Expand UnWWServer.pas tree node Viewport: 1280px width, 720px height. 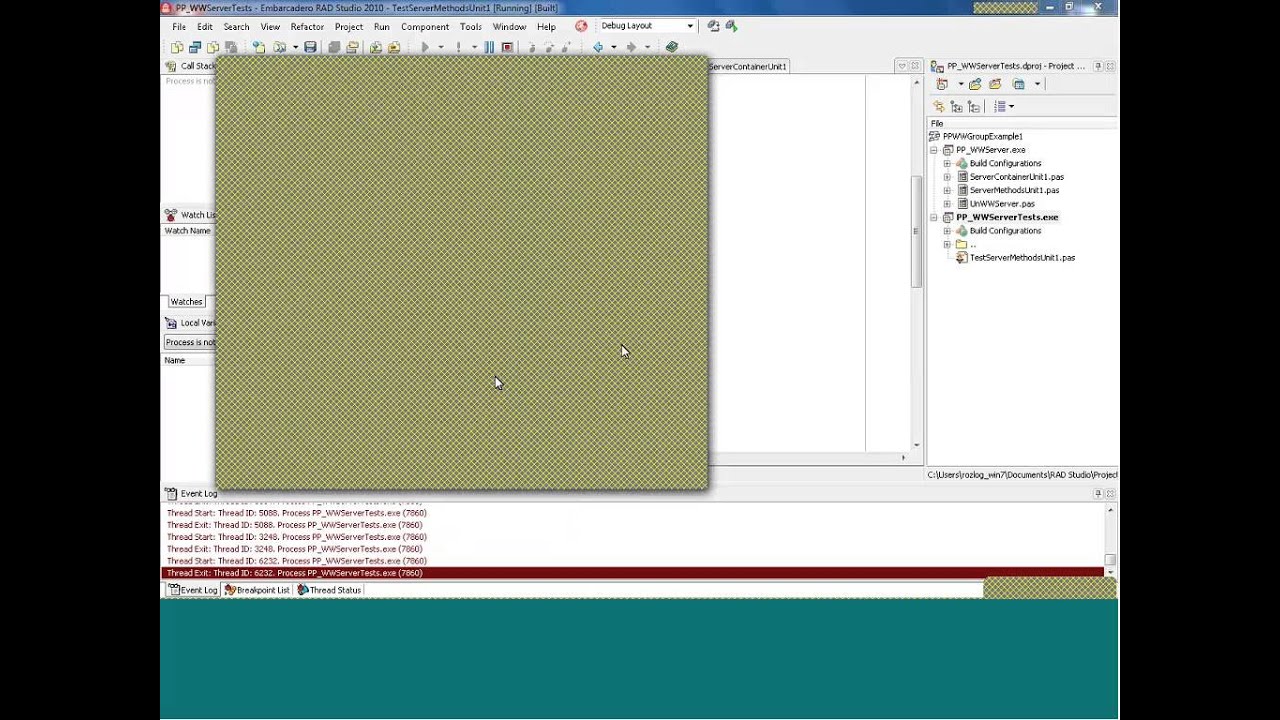[x=947, y=204]
